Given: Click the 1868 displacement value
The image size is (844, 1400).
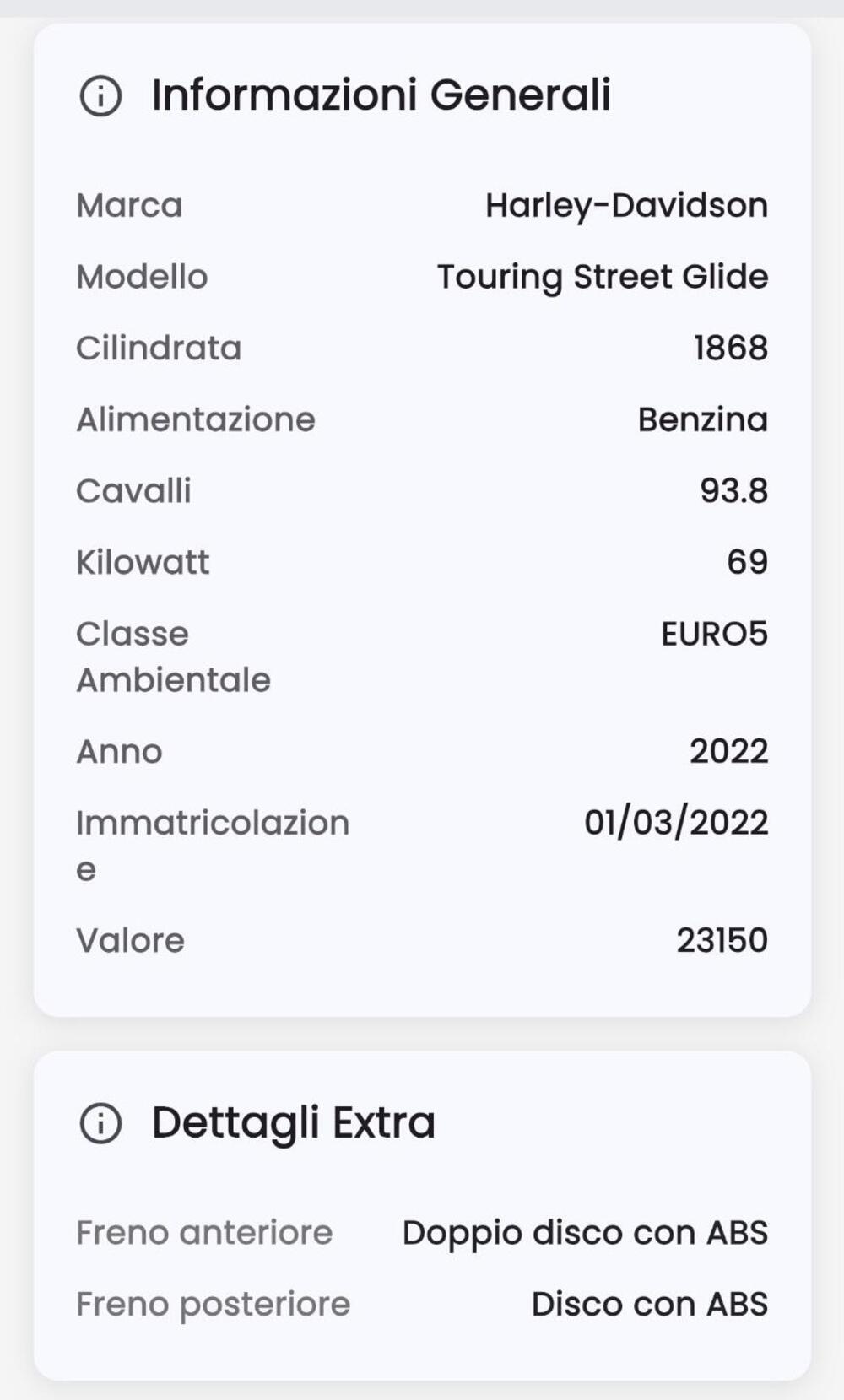Looking at the screenshot, I should [x=730, y=348].
